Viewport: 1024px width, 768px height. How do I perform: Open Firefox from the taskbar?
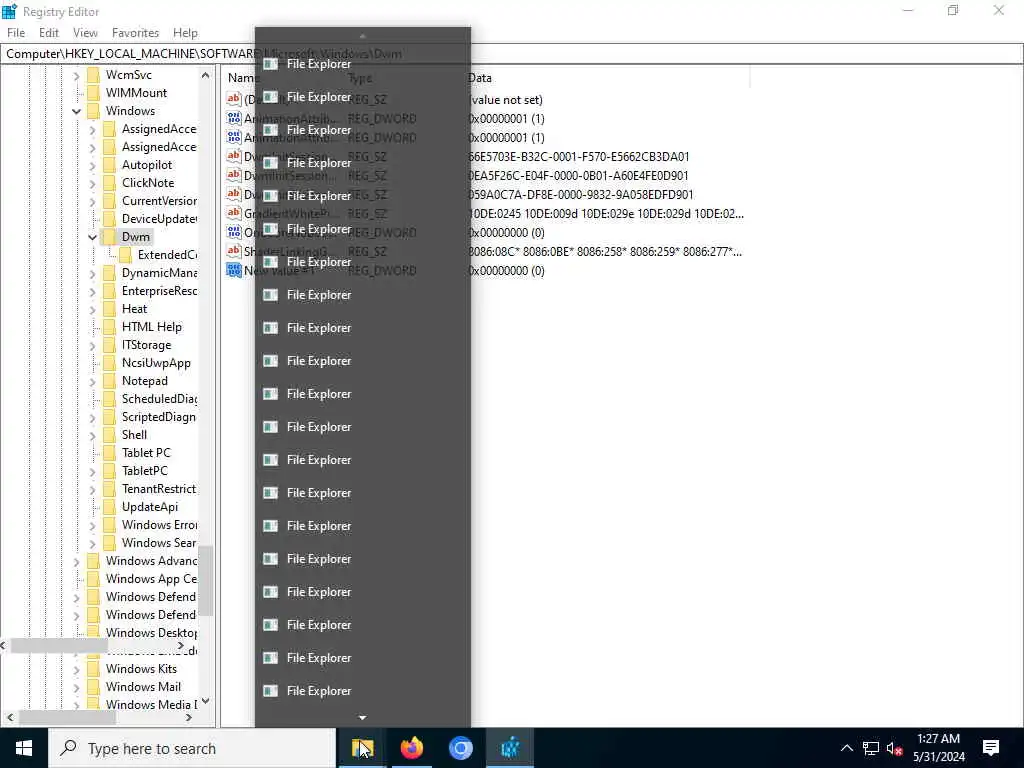coord(411,748)
